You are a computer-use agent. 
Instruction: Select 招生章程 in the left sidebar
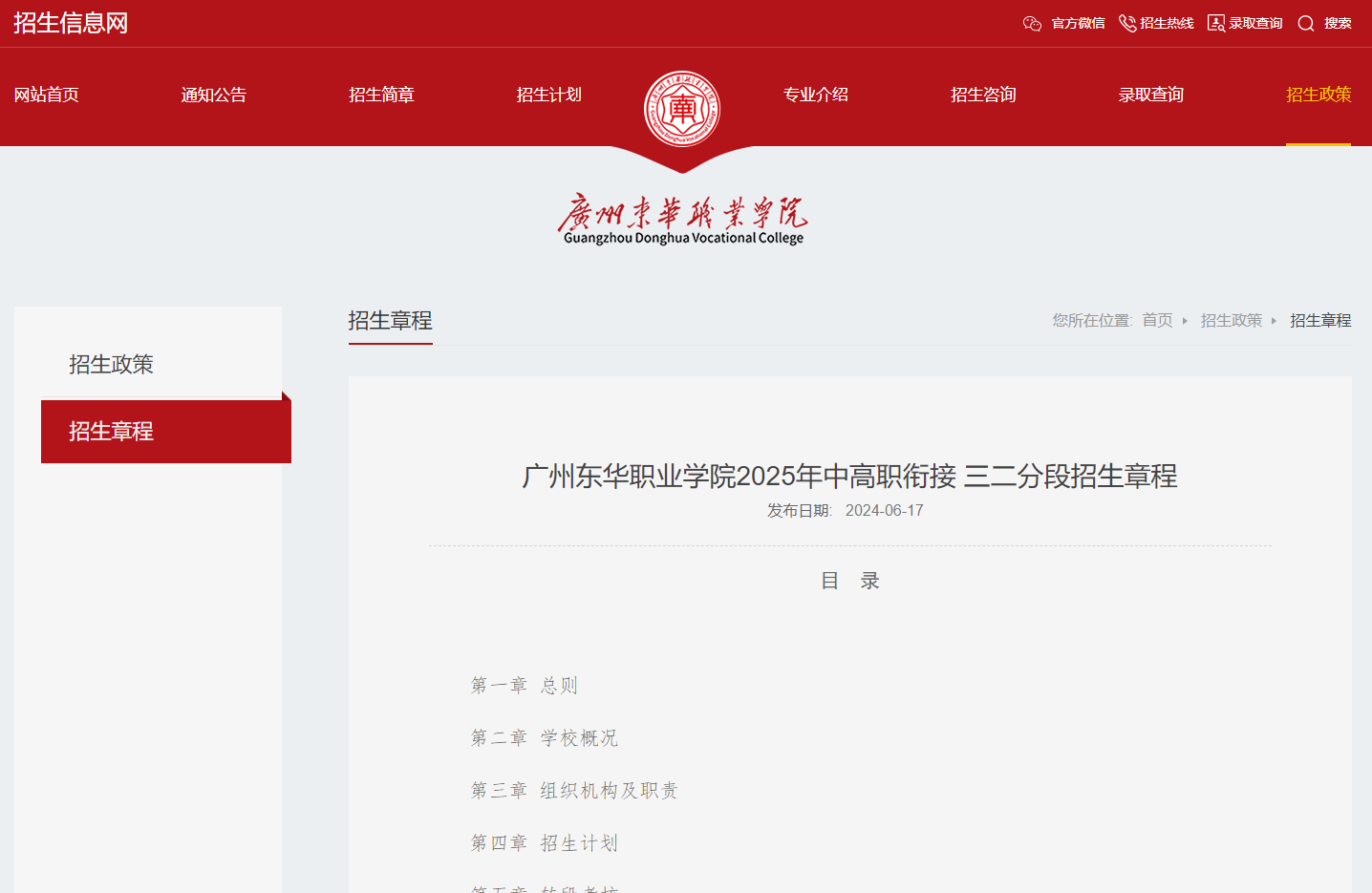point(110,432)
